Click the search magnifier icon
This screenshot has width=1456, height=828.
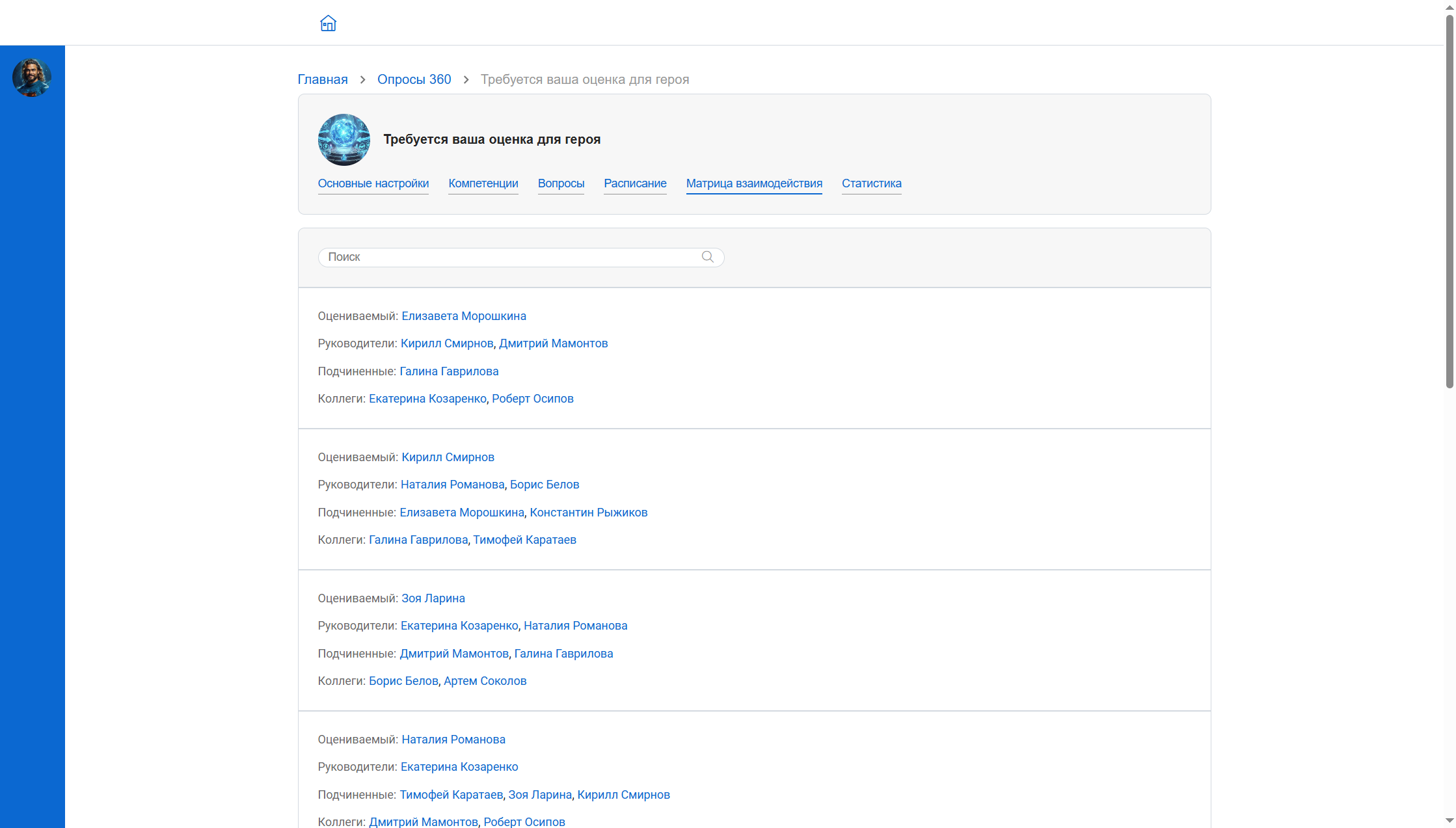pyautogui.click(x=708, y=257)
